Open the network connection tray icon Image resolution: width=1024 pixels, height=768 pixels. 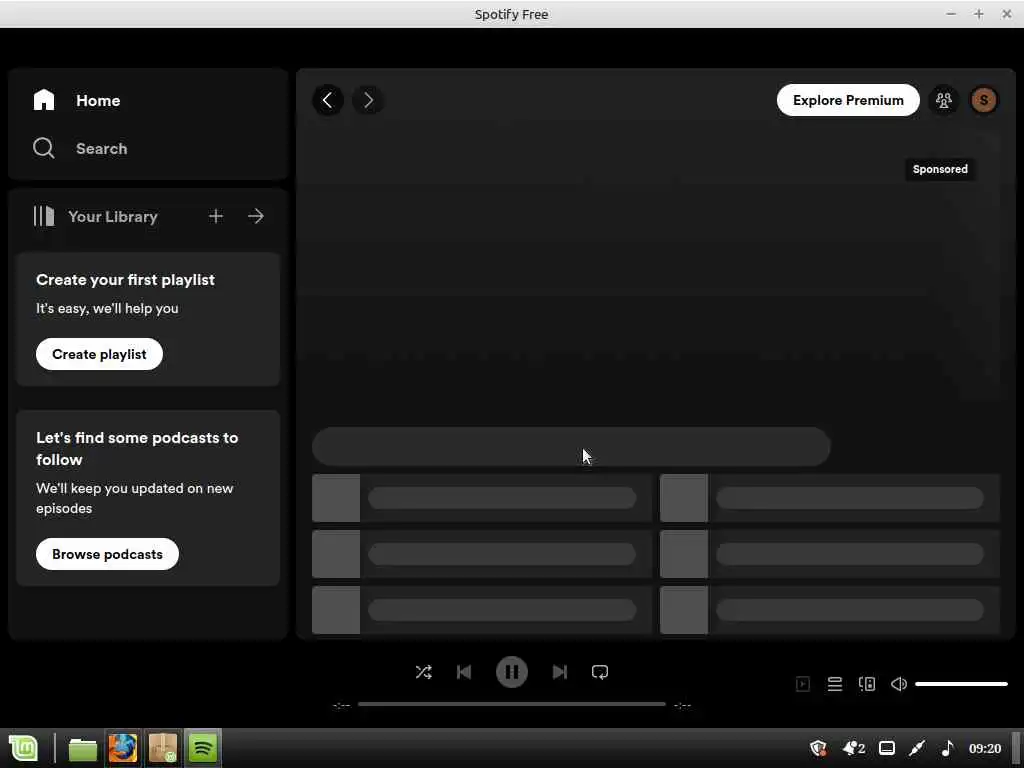[x=917, y=748]
